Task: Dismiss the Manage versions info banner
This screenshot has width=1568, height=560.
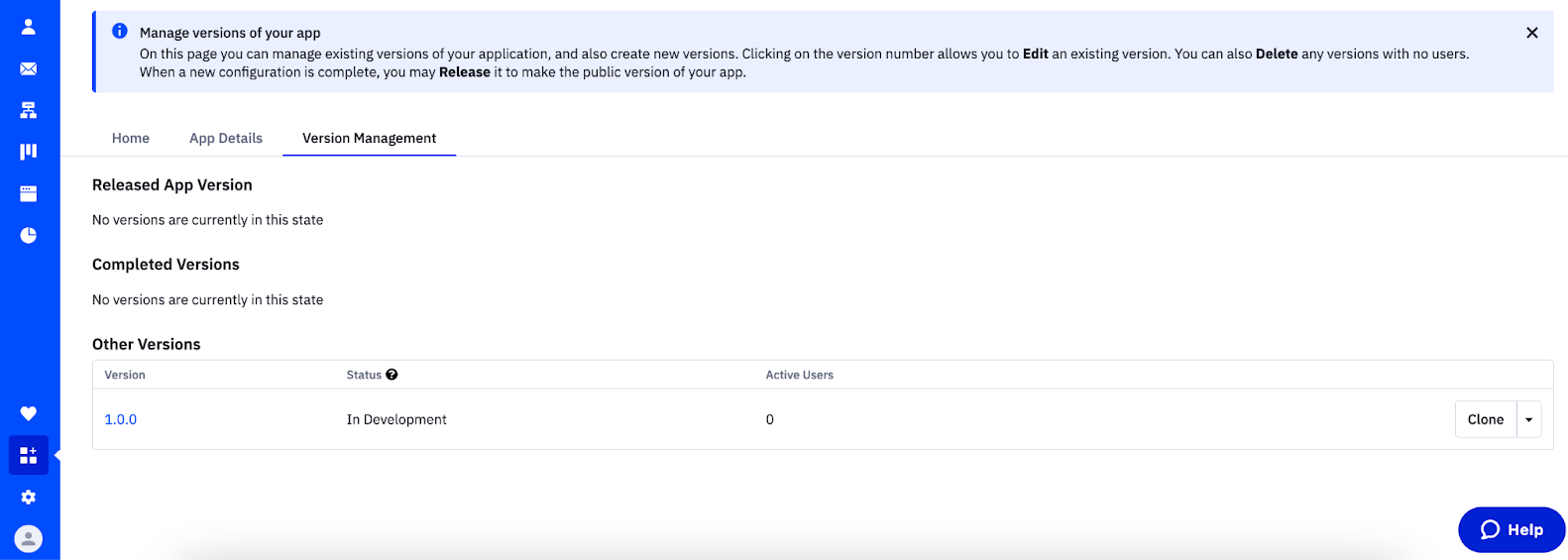Action: 1531,33
